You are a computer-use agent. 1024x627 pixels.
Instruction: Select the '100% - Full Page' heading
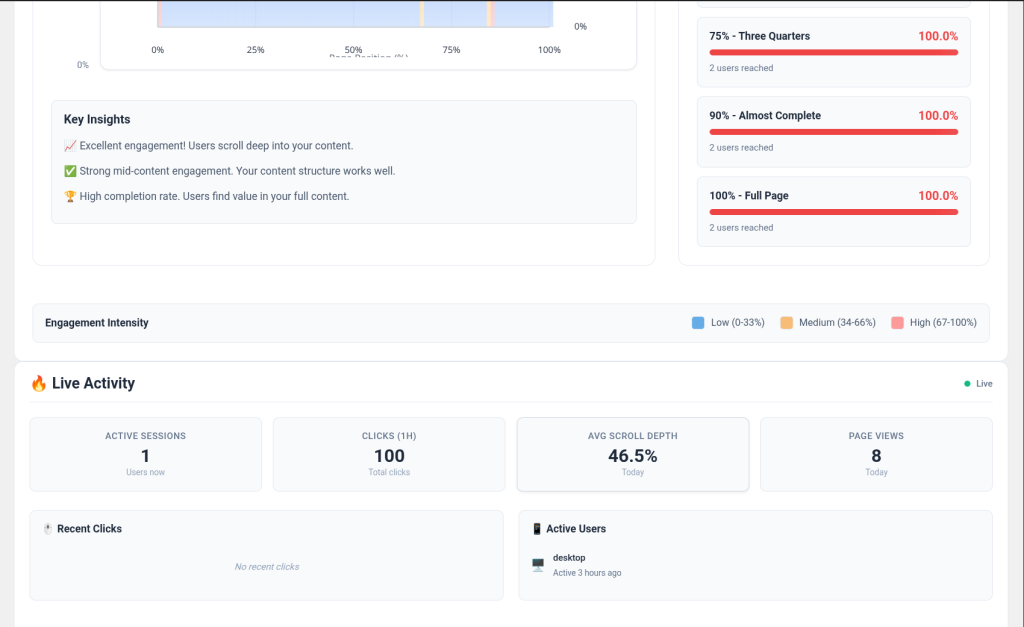tap(748, 195)
